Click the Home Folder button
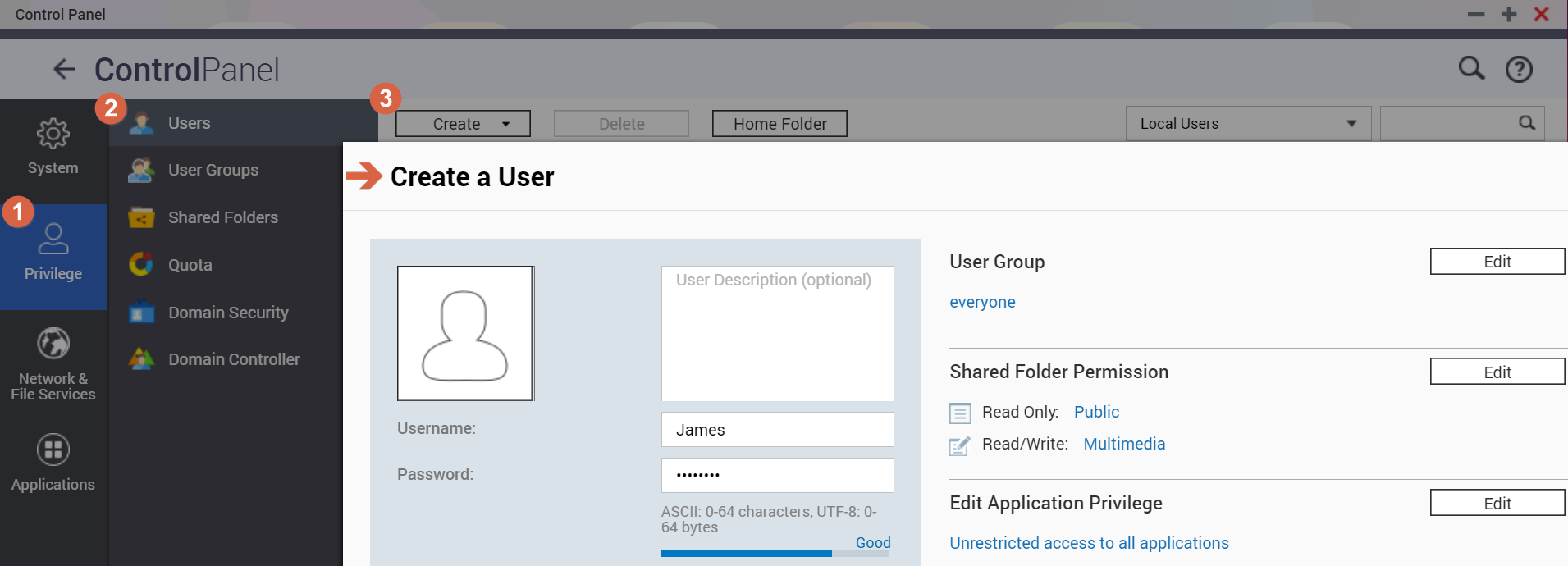This screenshot has width=1568, height=566. point(779,124)
